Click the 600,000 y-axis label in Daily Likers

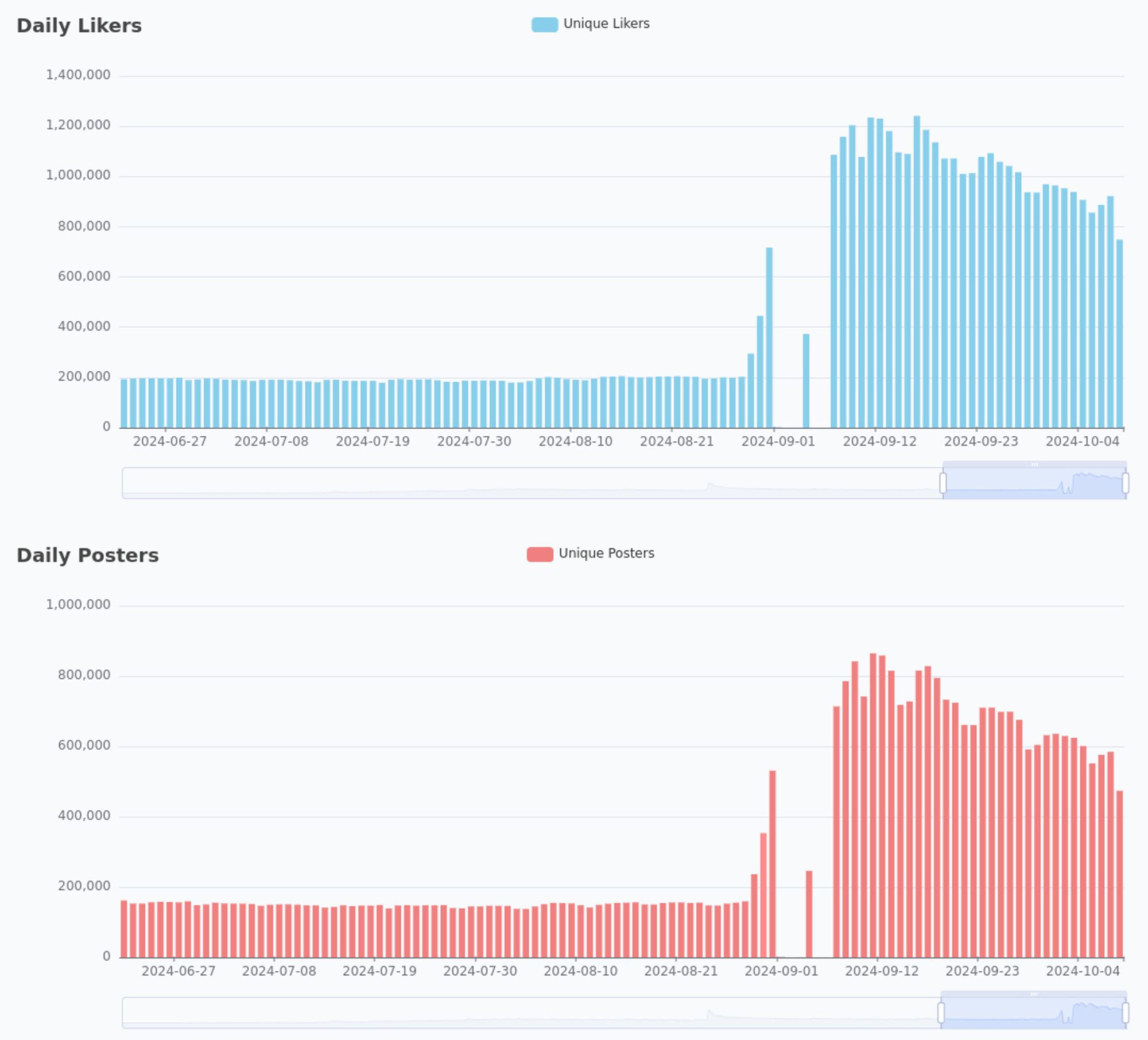click(84, 276)
